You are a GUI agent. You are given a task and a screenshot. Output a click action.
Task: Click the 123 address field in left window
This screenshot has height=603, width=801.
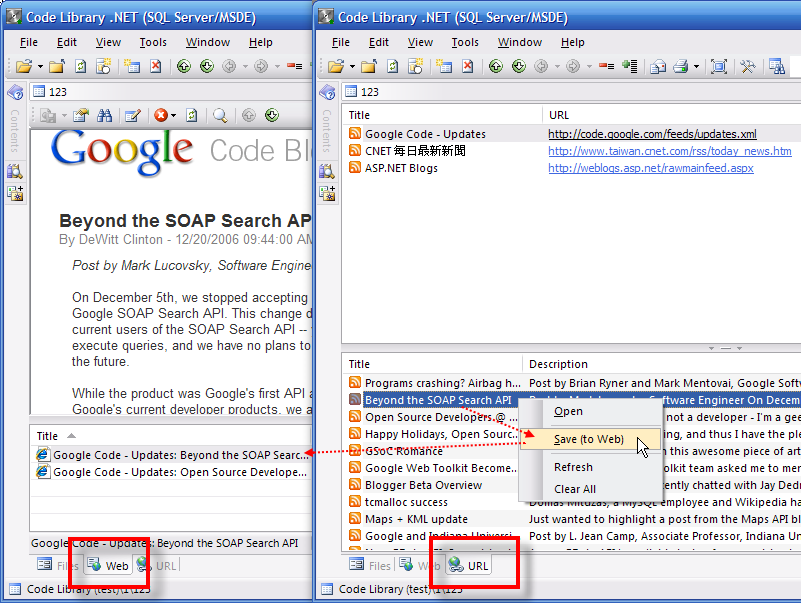click(171, 92)
